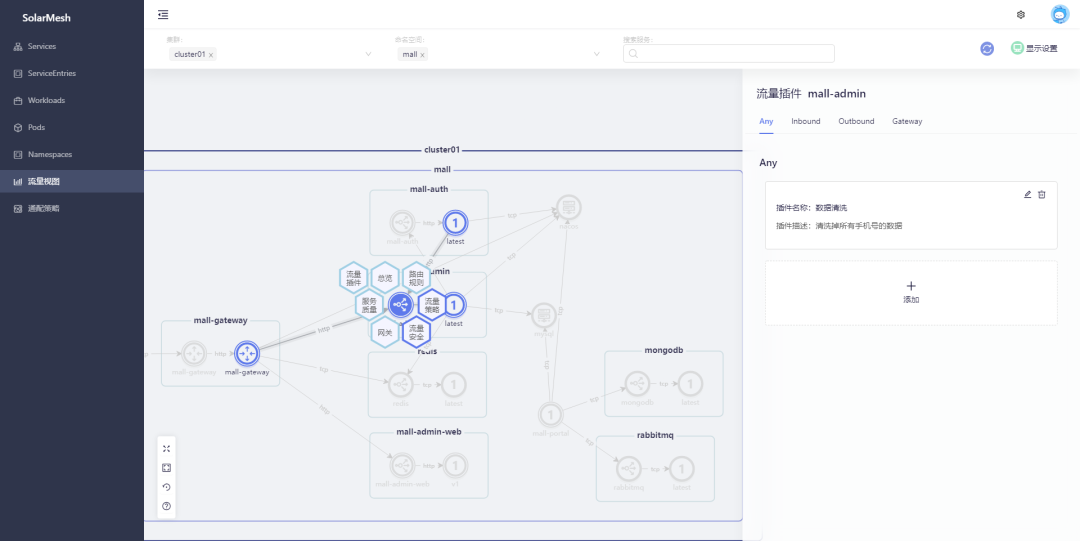The width and height of the screenshot is (1080, 541).
Task: Switch to the Outbound tab
Action: coord(856,121)
